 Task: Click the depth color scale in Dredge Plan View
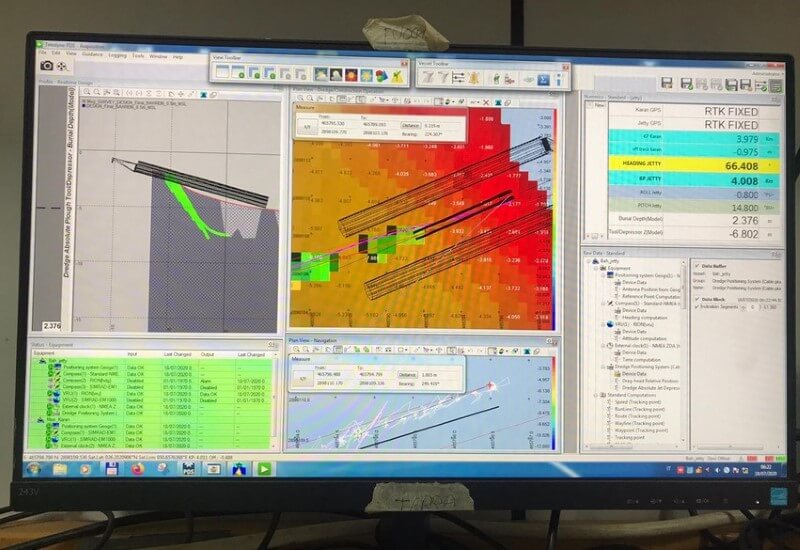click(554, 219)
